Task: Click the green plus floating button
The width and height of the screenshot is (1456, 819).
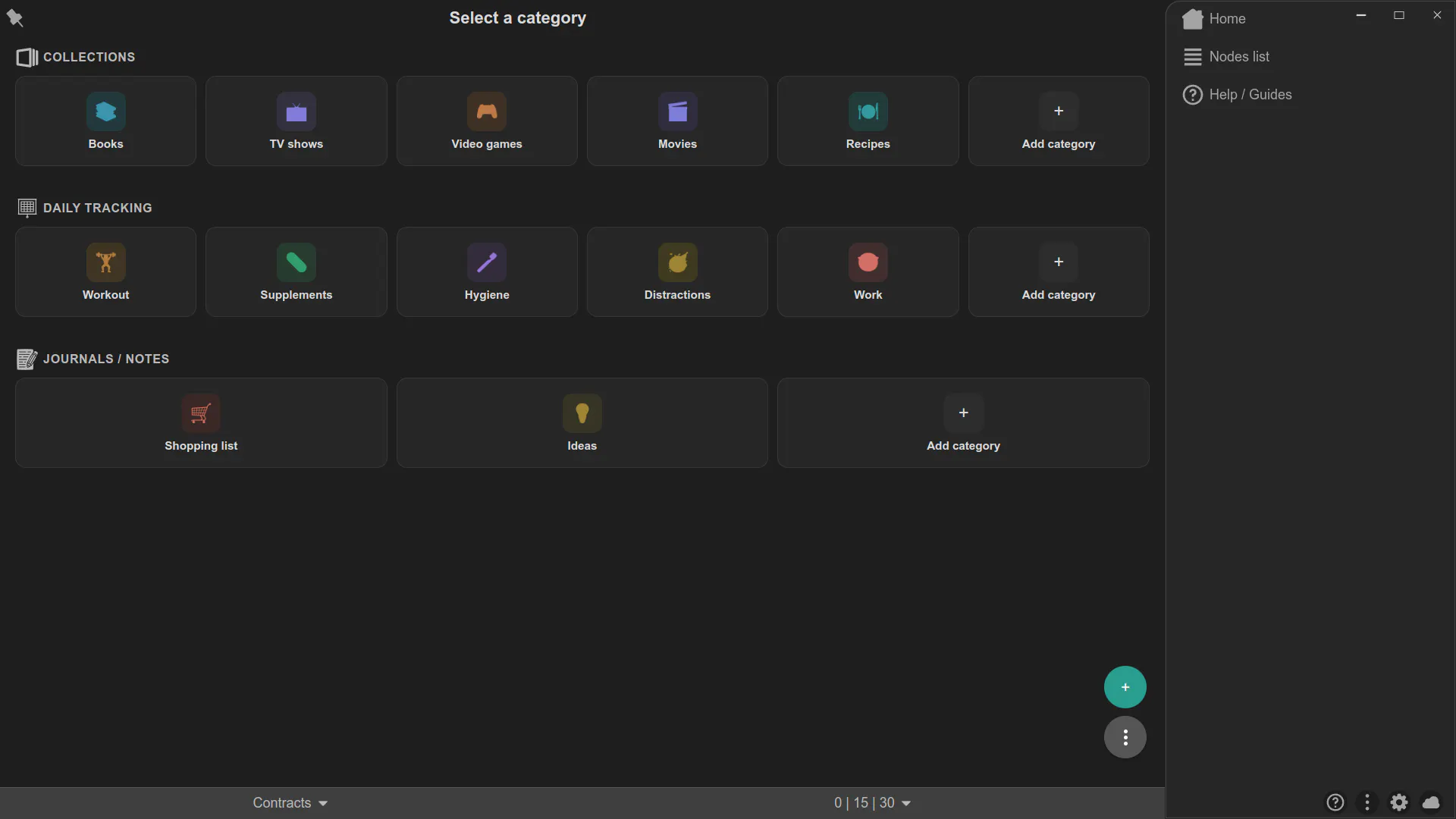Action: 1125,687
